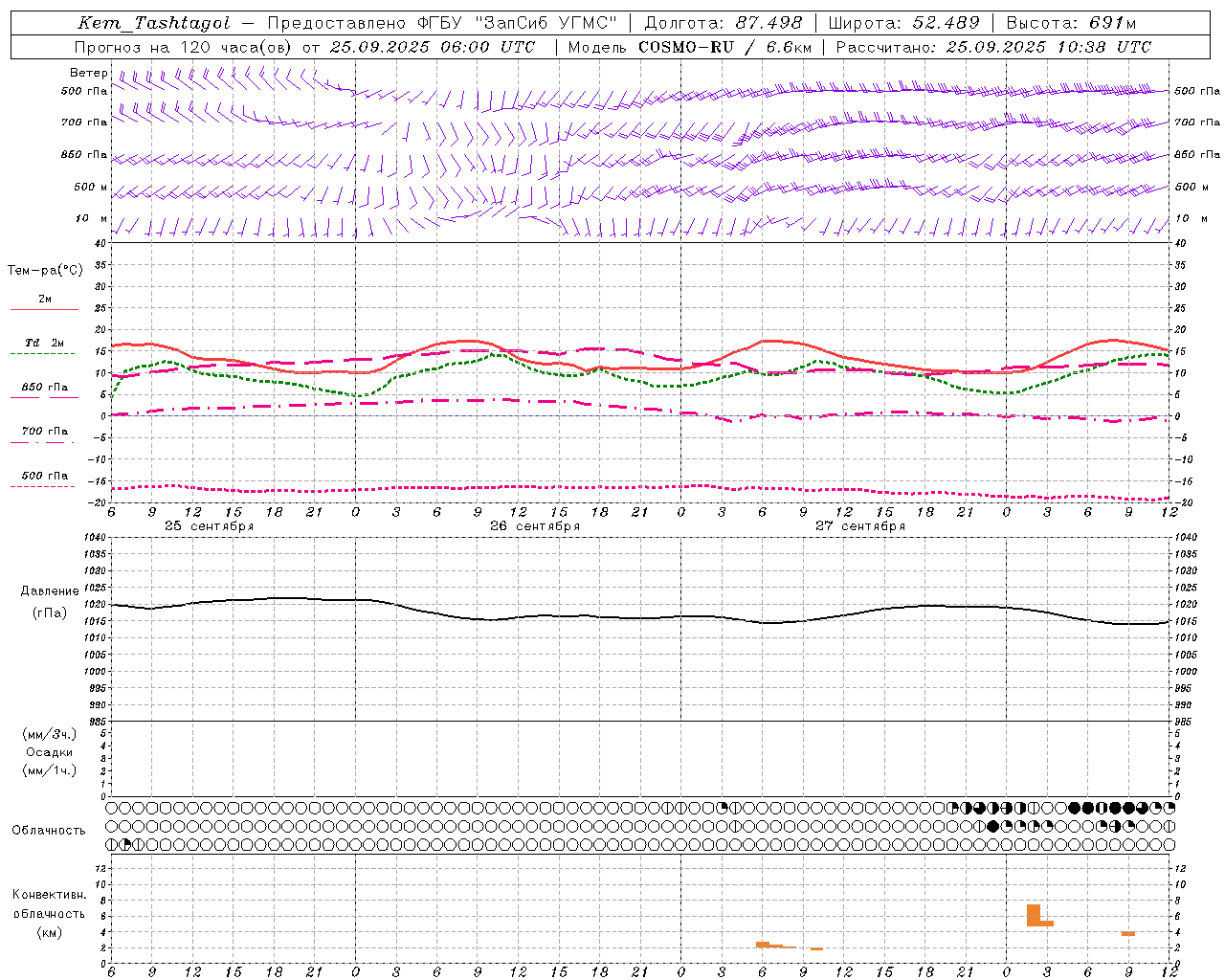Click the right-side 10 м wind label
The image size is (1225, 980).
pos(1192,218)
